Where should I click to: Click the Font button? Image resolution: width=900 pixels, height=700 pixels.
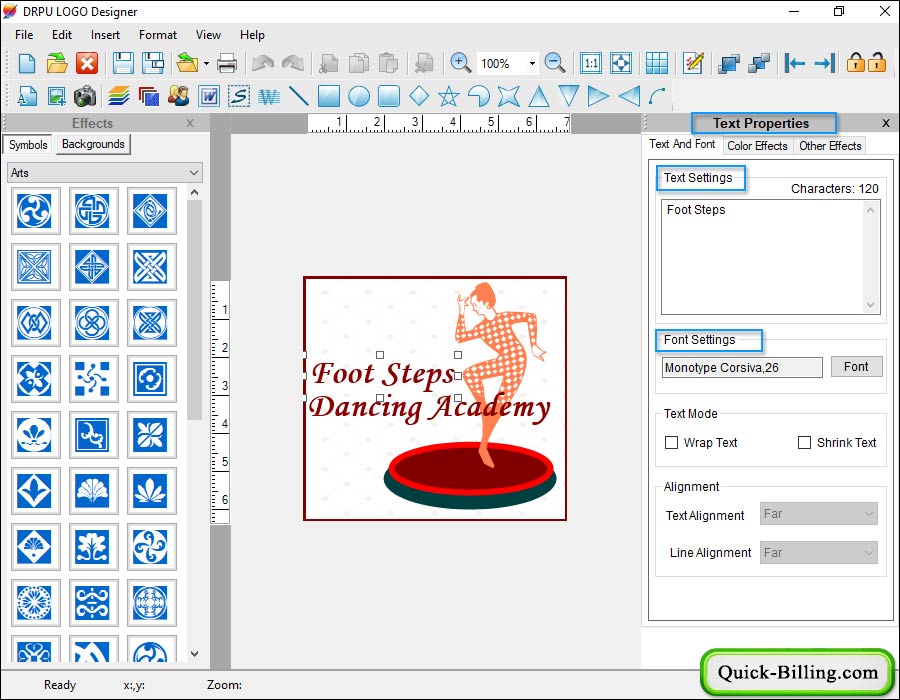click(856, 367)
